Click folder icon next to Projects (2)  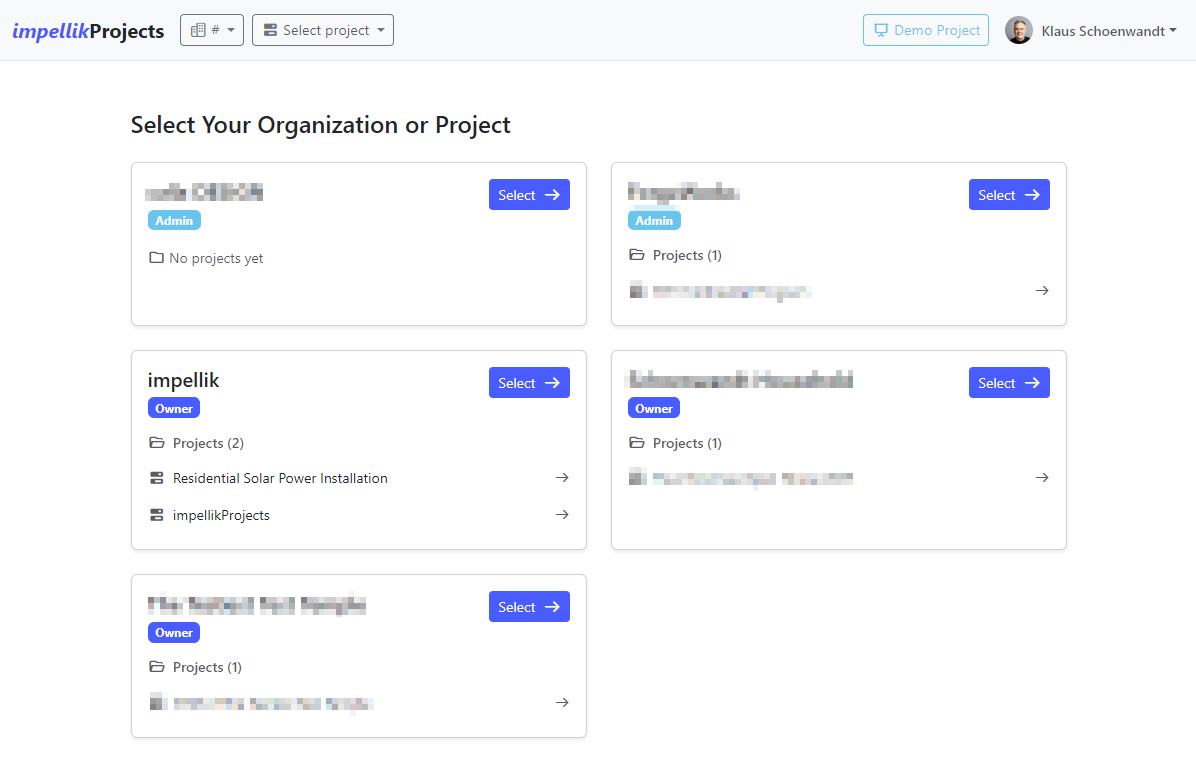pos(156,443)
